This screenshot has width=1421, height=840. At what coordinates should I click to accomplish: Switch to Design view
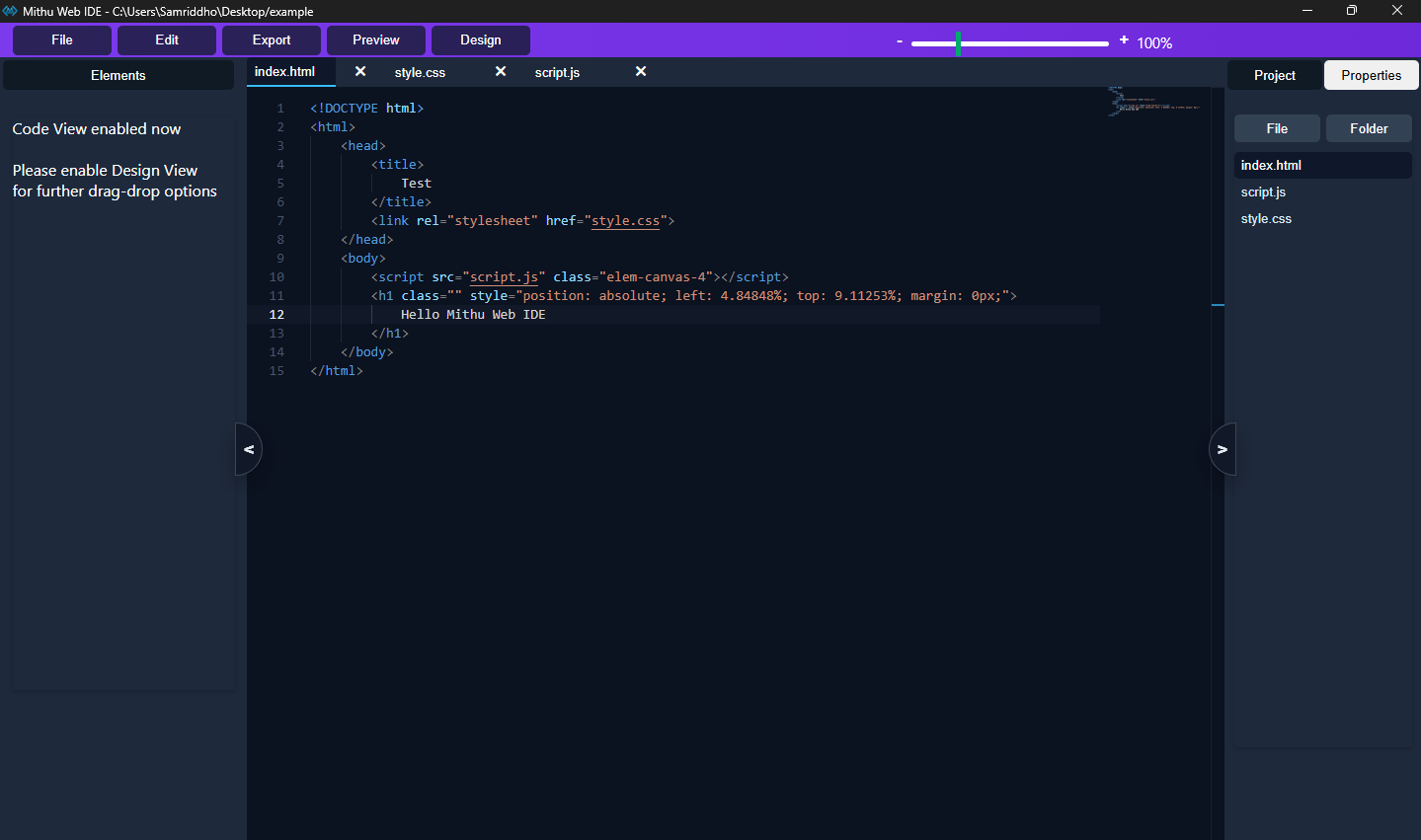(481, 40)
